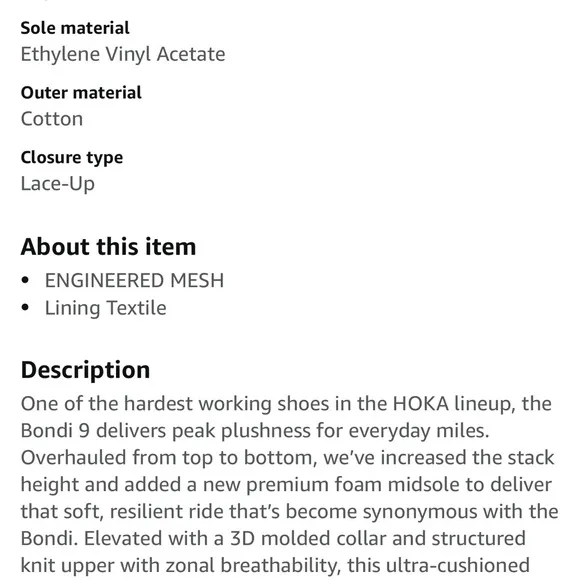This screenshot has height=580, width=580.
Task: Click the About this item heading
Action: 108,247
